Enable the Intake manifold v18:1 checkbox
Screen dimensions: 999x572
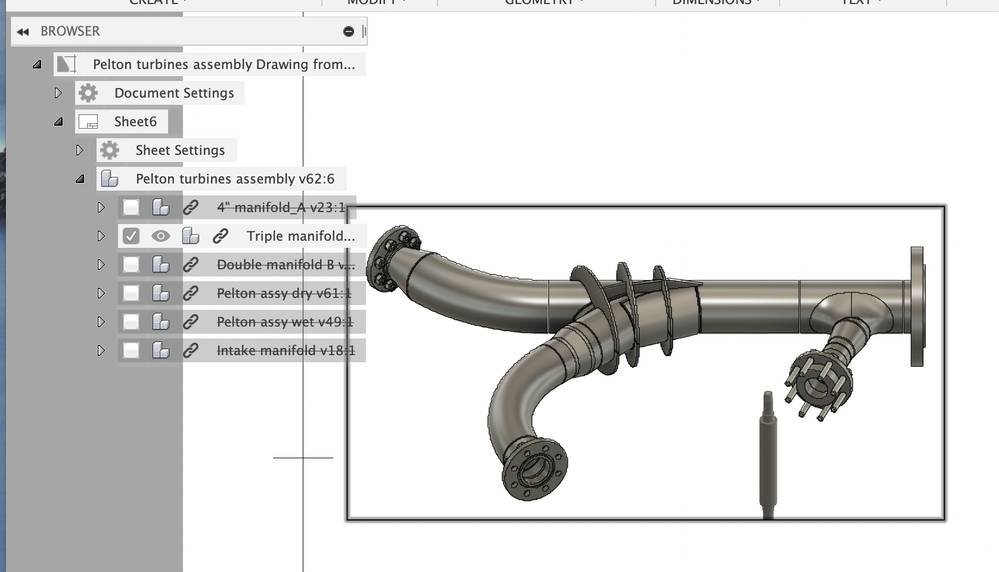pos(131,351)
